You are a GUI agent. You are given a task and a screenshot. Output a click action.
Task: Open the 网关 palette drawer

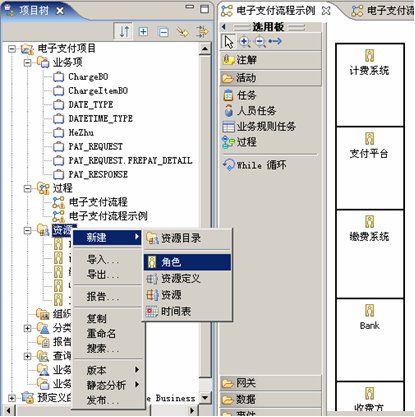(x=271, y=383)
